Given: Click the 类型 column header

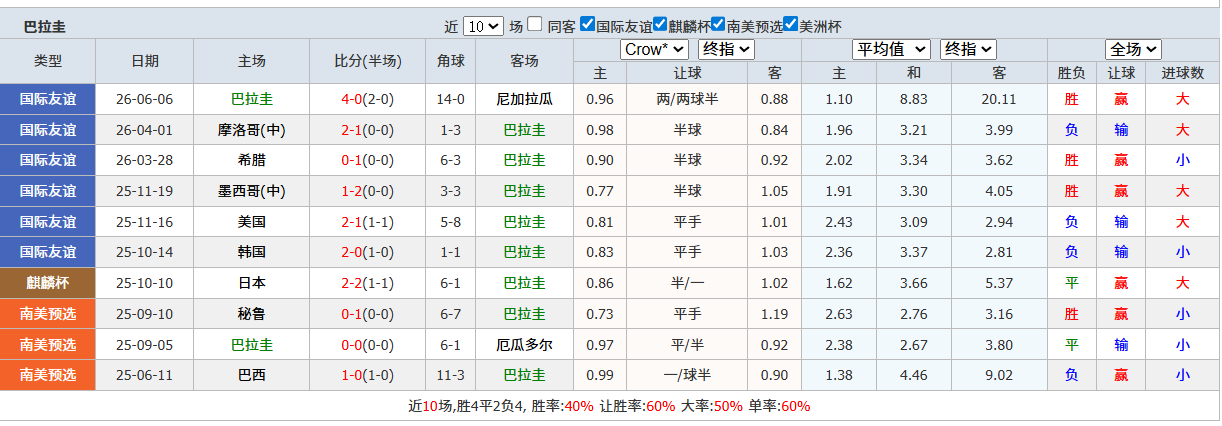Looking at the screenshot, I should [x=48, y=61].
